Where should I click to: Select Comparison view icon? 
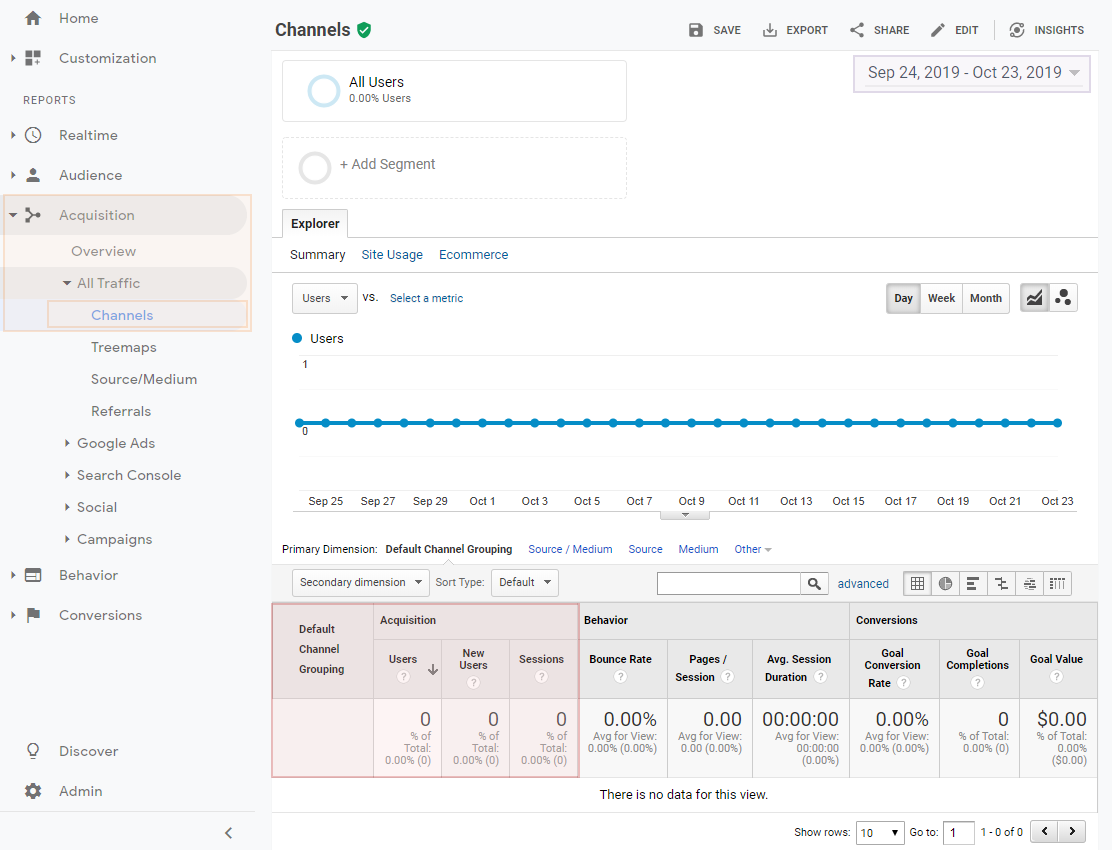pyautogui.click(x=1001, y=583)
